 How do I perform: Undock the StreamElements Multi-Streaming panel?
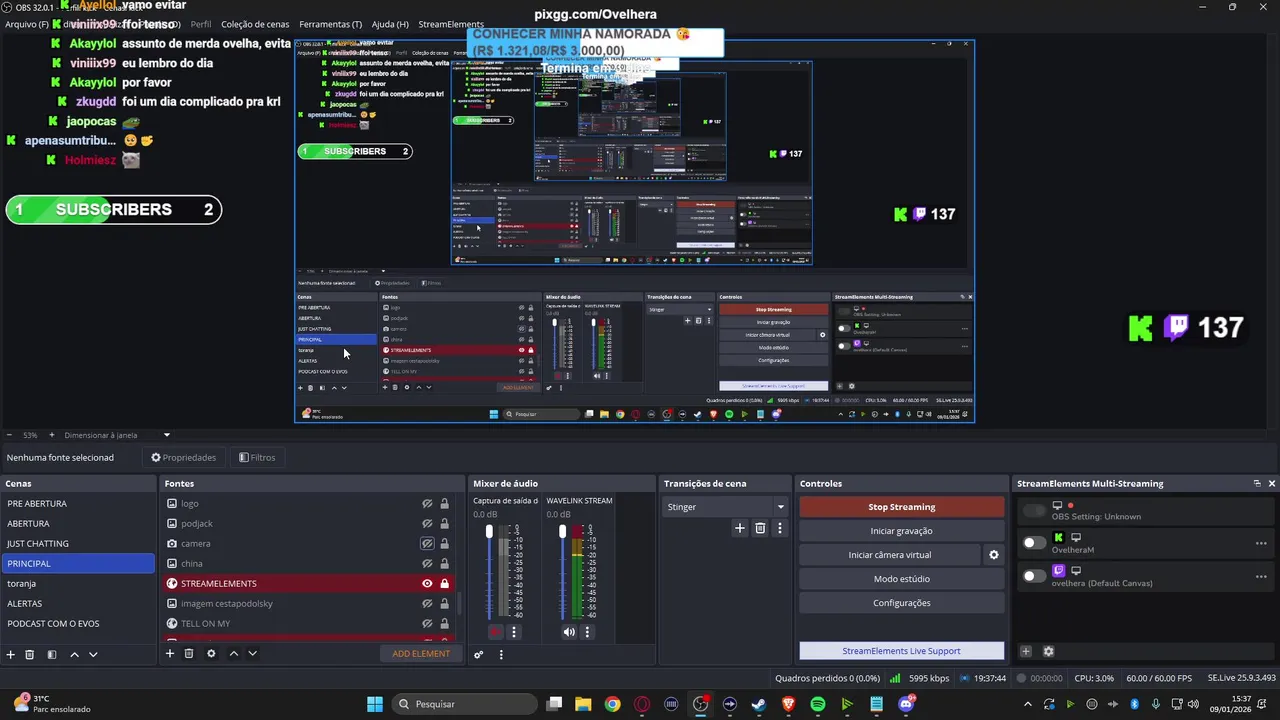point(1257,483)
